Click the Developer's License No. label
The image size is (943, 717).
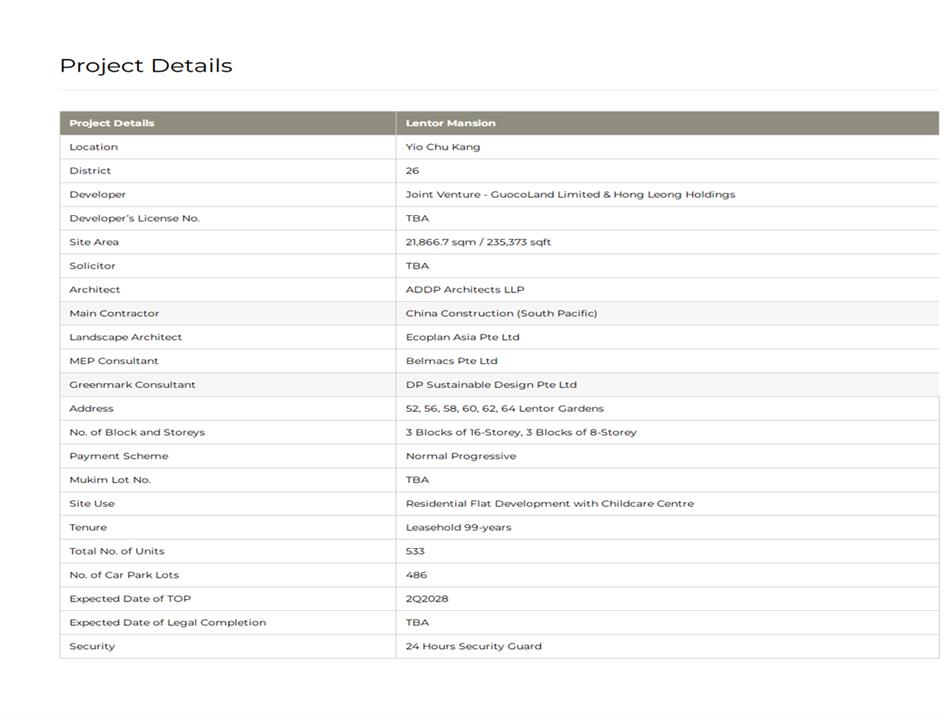134,218
